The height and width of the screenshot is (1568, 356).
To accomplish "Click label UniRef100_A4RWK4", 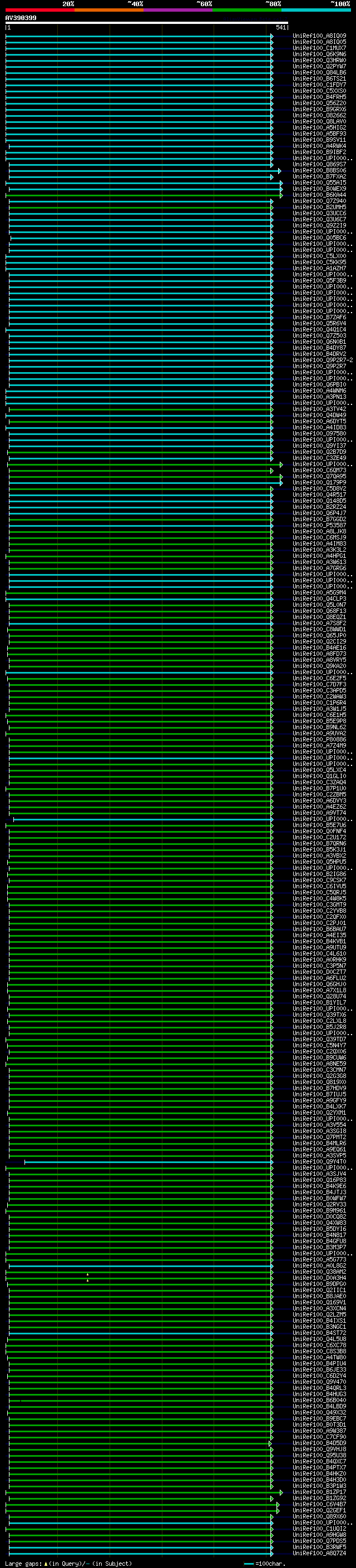I will [x=319, y=146].
